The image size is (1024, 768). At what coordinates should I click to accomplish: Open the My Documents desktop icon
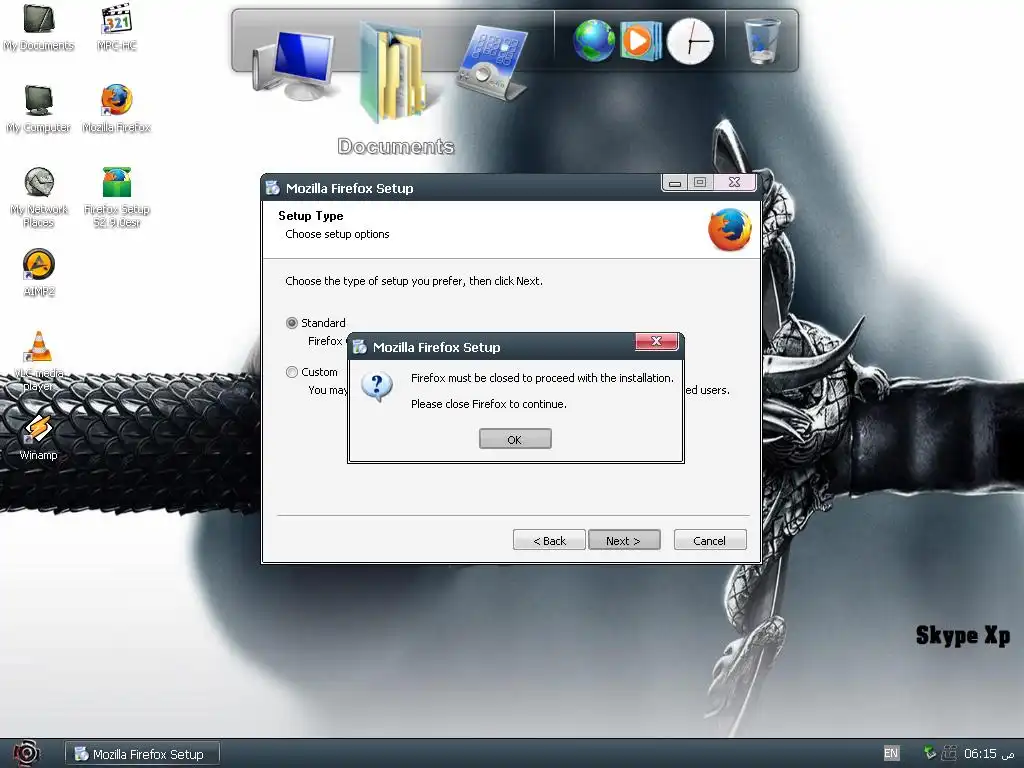tap(39, 27)
